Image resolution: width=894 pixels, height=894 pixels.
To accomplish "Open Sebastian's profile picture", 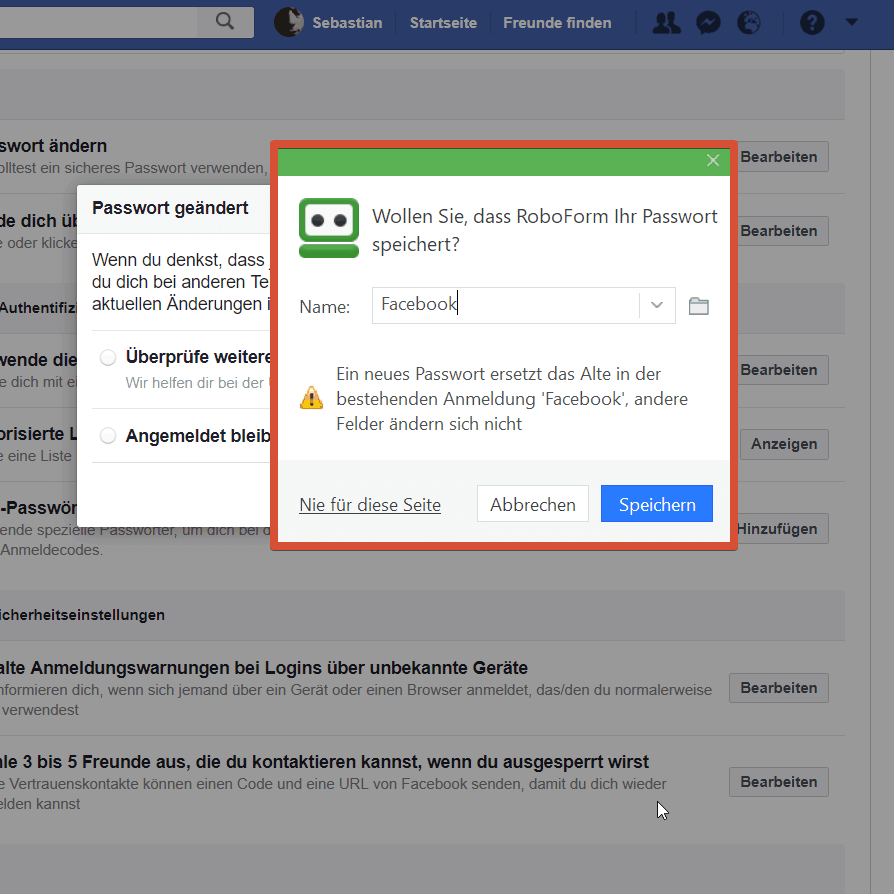I will tap(288, 22).
